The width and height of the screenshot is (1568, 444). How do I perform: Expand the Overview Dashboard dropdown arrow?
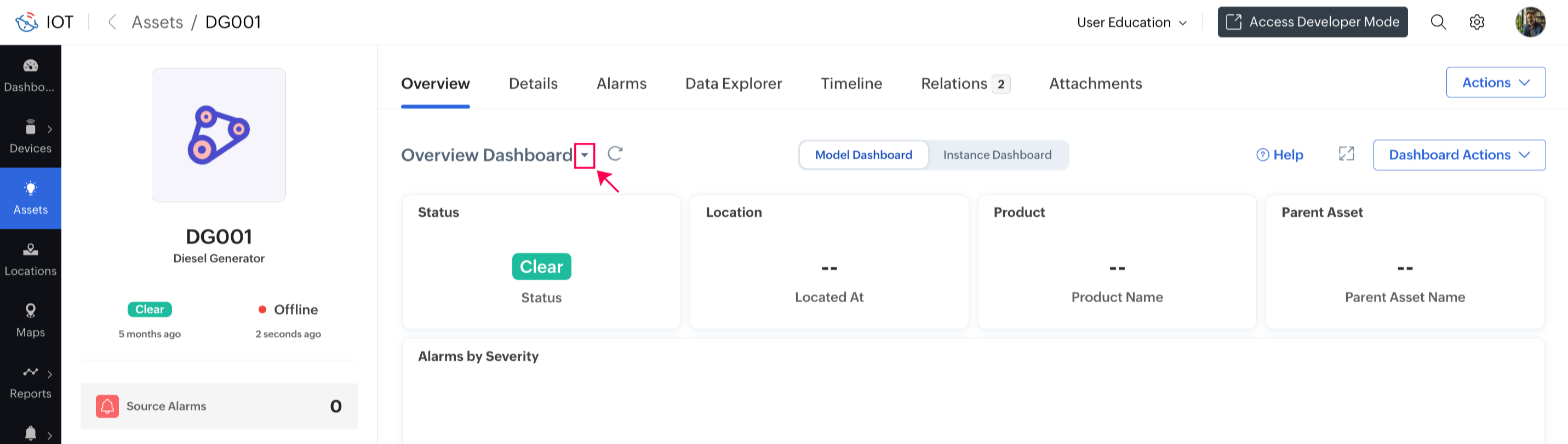point(585,155)
